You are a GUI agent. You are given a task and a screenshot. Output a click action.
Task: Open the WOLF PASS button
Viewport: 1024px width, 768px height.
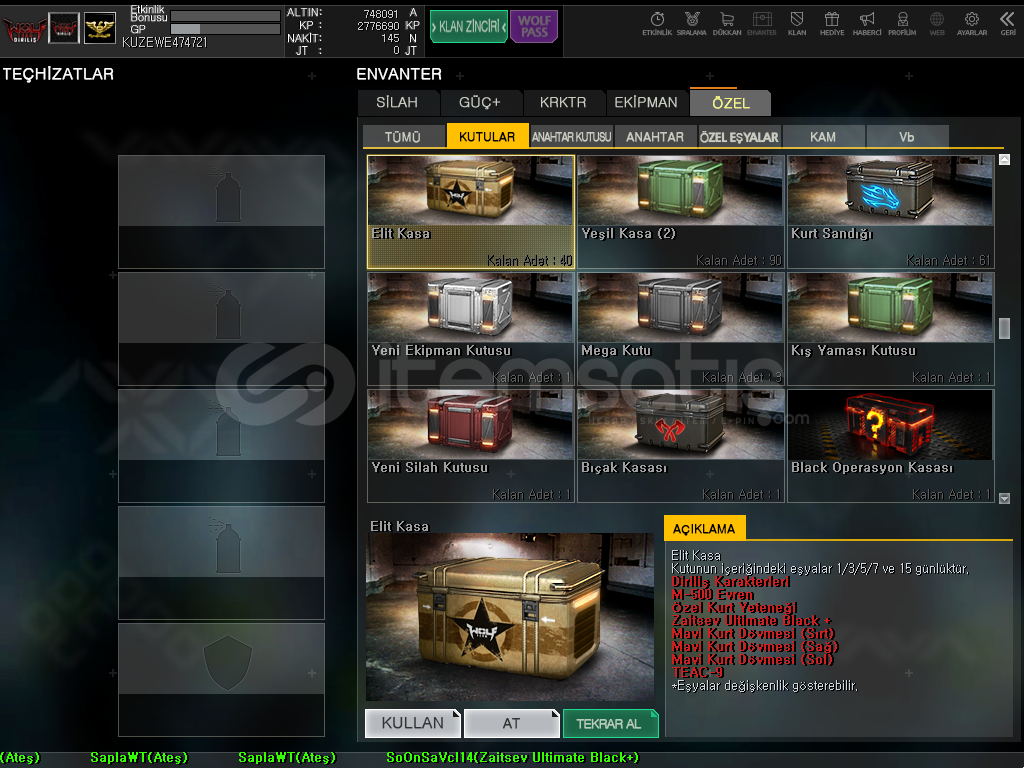[534, 27]
